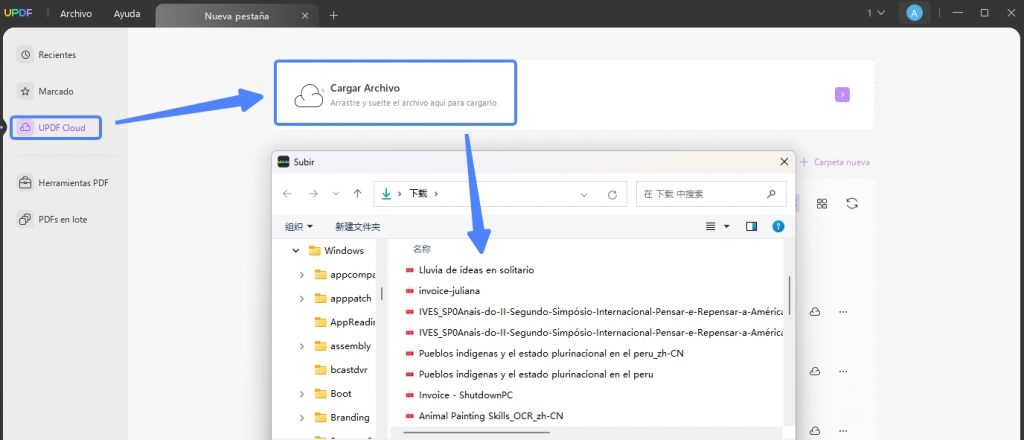
Task: Close the Nueva pestaña tab
Action: click(305, 16)
